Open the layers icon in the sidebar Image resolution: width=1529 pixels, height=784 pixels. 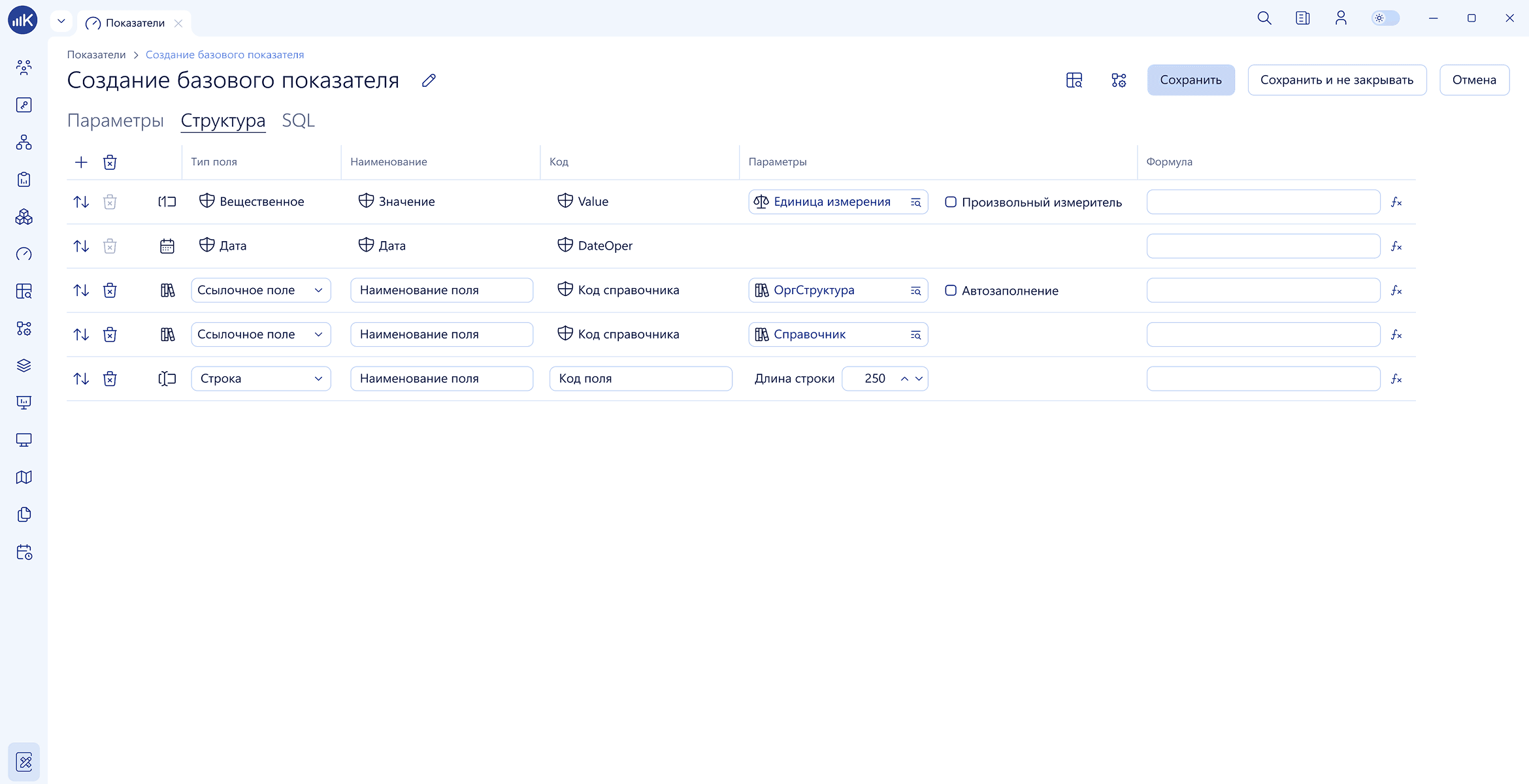[x=24, y=366]
